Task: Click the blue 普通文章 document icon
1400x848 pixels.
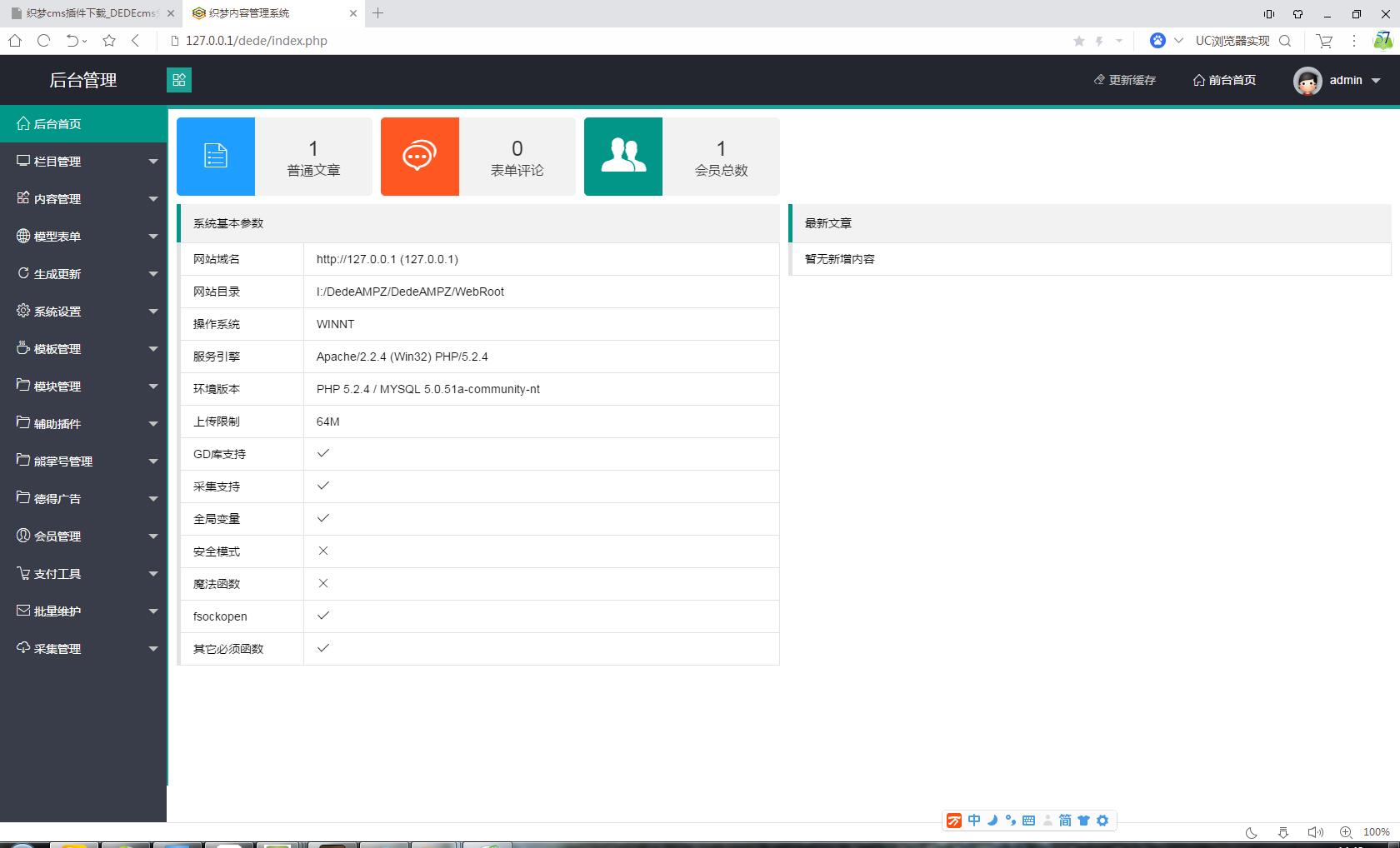Action: tap(215, 157)
